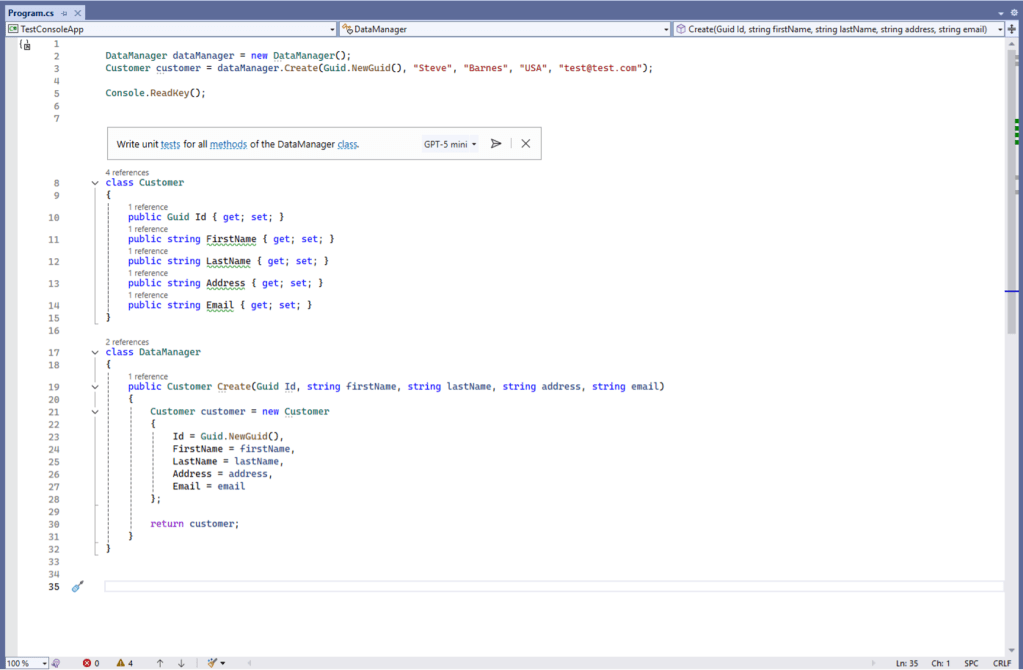Image resolution: width=1023 pixels, height=670 pixels.
Task: Open the GPT-5 mini model dropdown
Action: [450, 144]
